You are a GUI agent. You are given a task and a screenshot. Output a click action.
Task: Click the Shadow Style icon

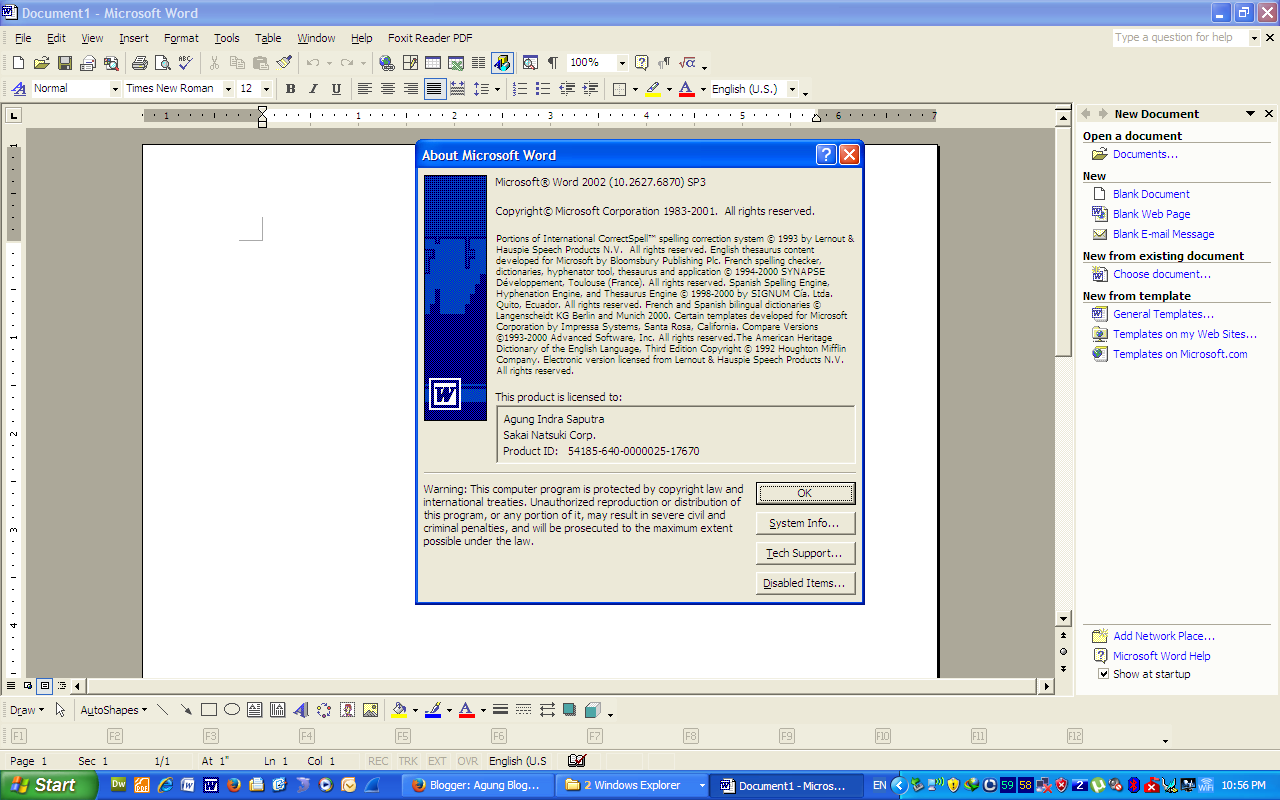click(x=570, y=710)
